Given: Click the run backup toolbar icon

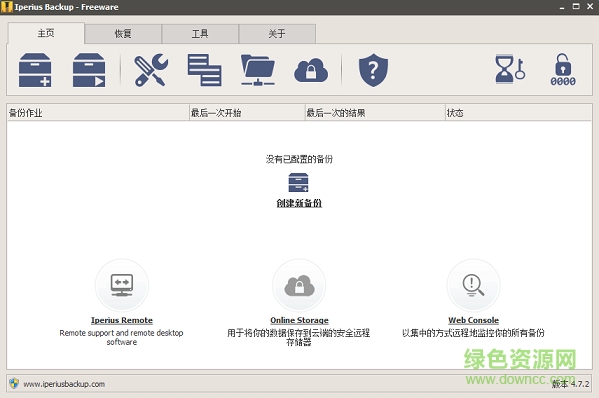Looking at the screenshot, I should click(89, 70).
